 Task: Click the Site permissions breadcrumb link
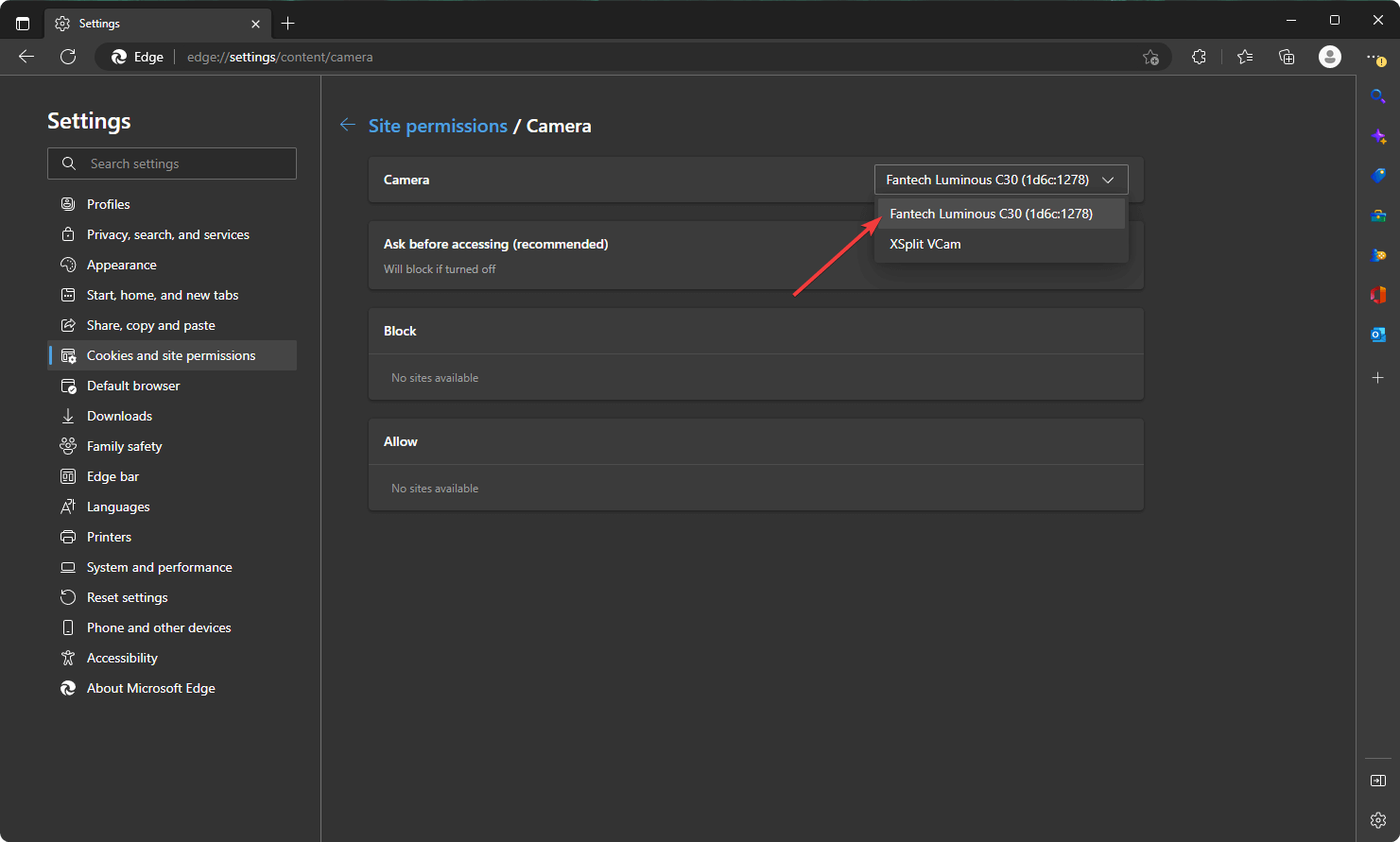coord(438,126)
